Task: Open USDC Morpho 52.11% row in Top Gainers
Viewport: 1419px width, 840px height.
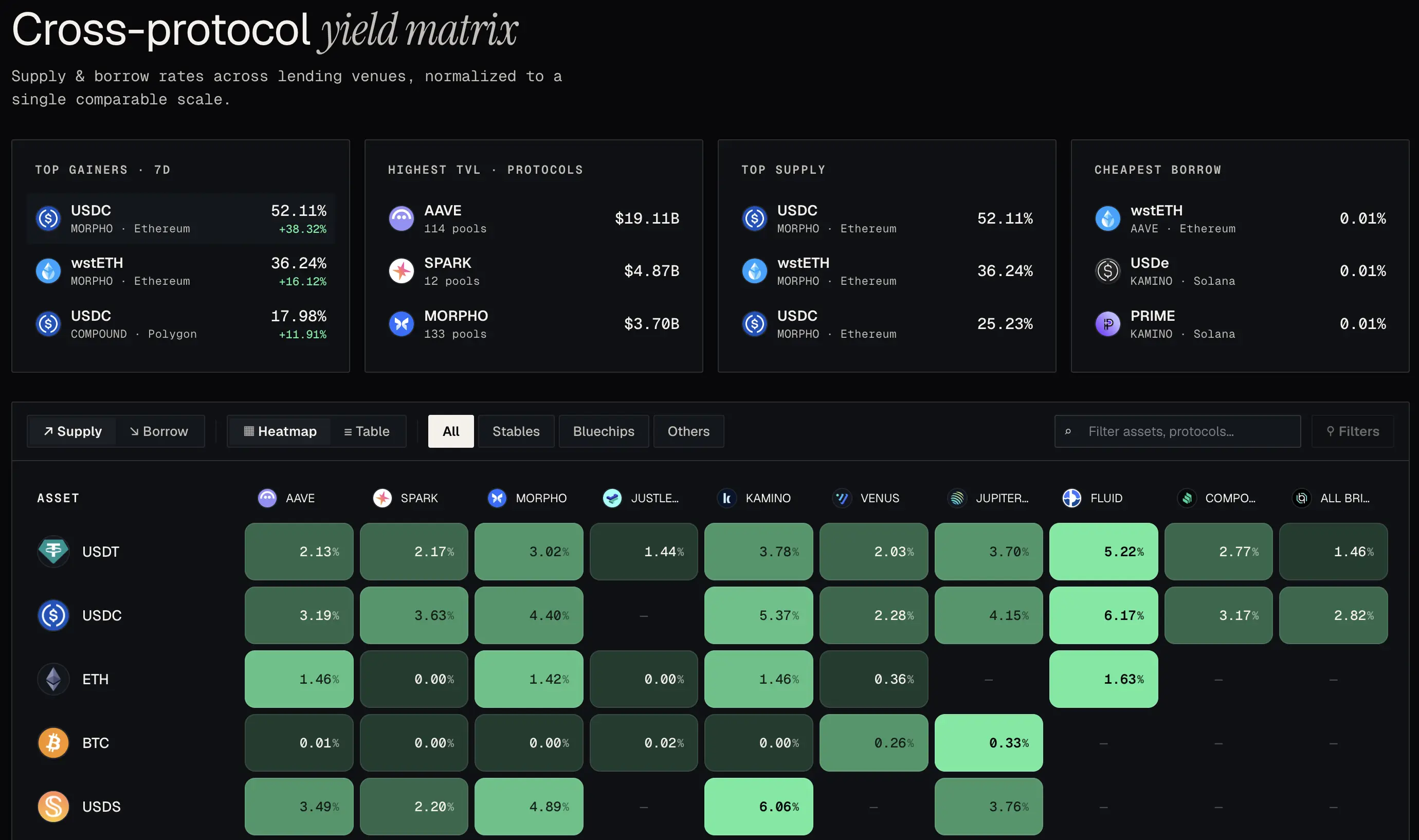Action: [x=180, y=218]
